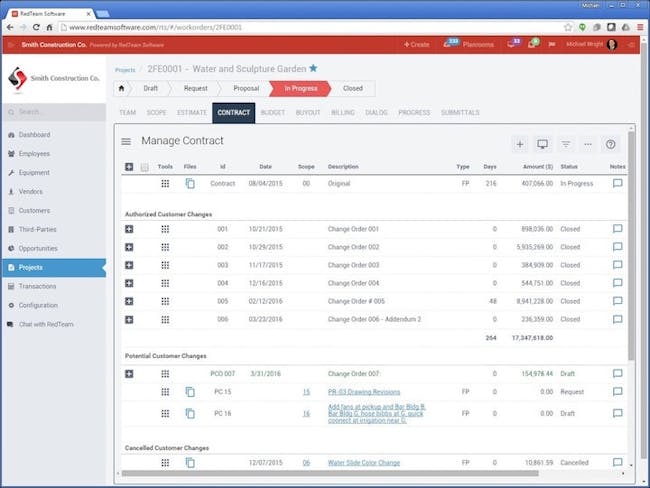The height and width of the screenshot is (488, 650).
Task: Expand the PCO 007 row
Action: pos(129,374)
